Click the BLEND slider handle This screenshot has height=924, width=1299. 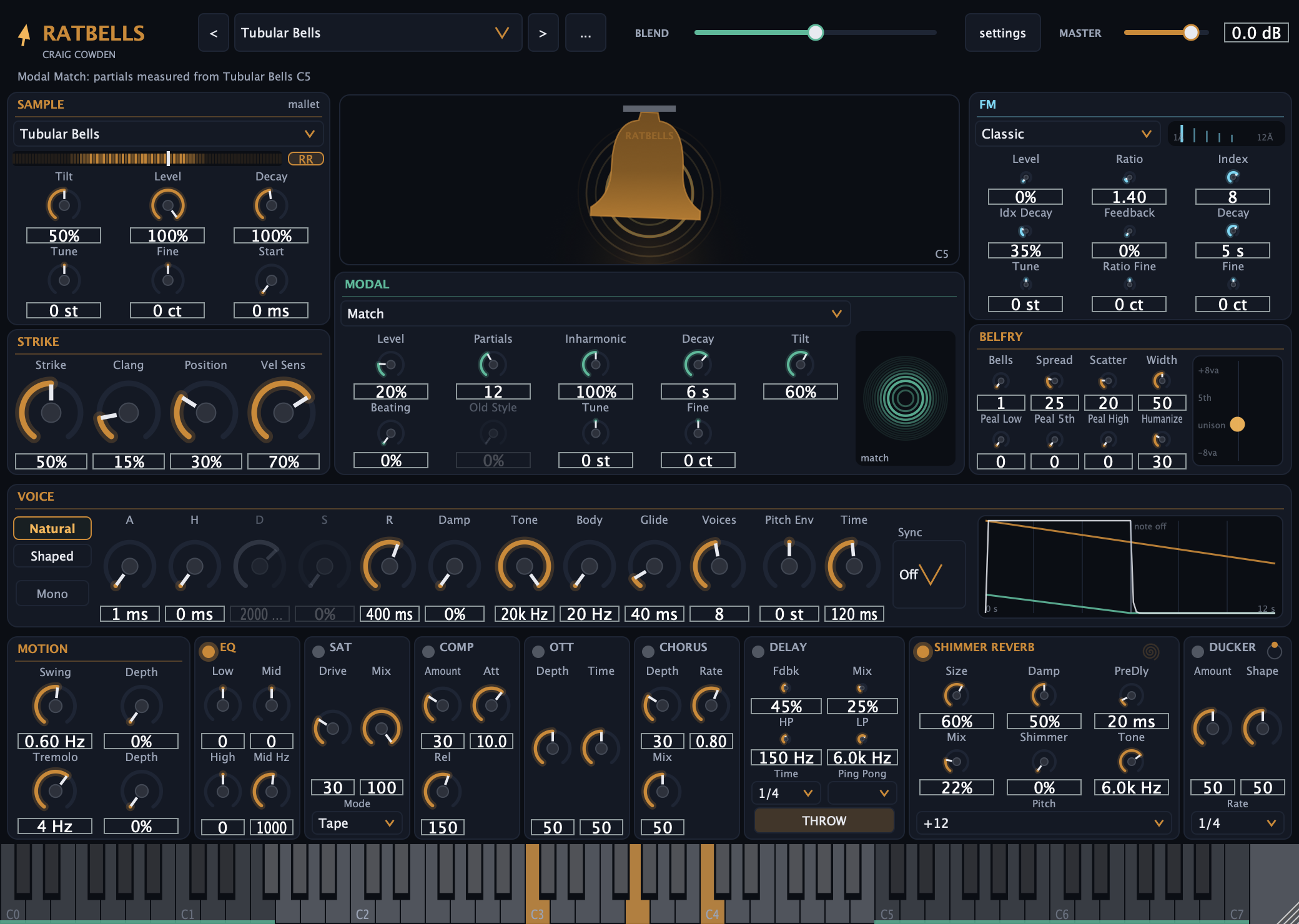click(x=815, y=32)
